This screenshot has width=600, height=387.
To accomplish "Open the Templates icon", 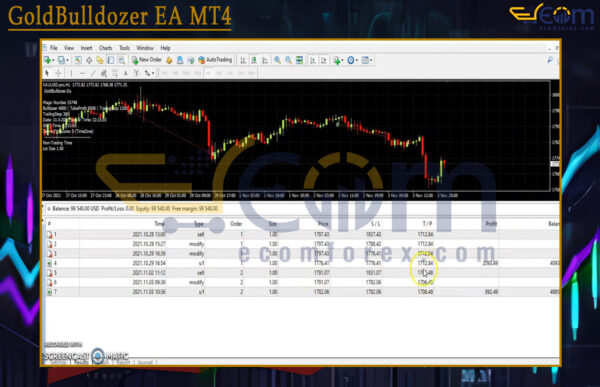I will coord(365,60).
